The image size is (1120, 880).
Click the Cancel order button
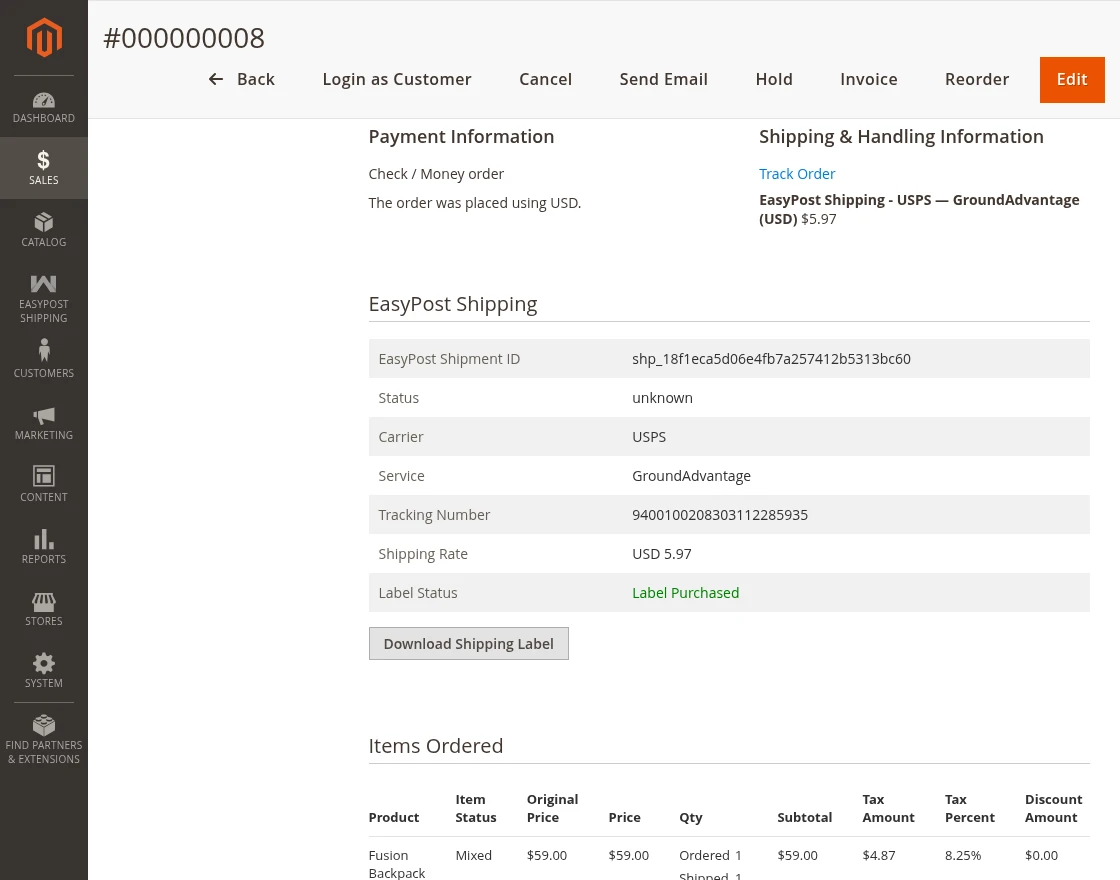(545, 79)
